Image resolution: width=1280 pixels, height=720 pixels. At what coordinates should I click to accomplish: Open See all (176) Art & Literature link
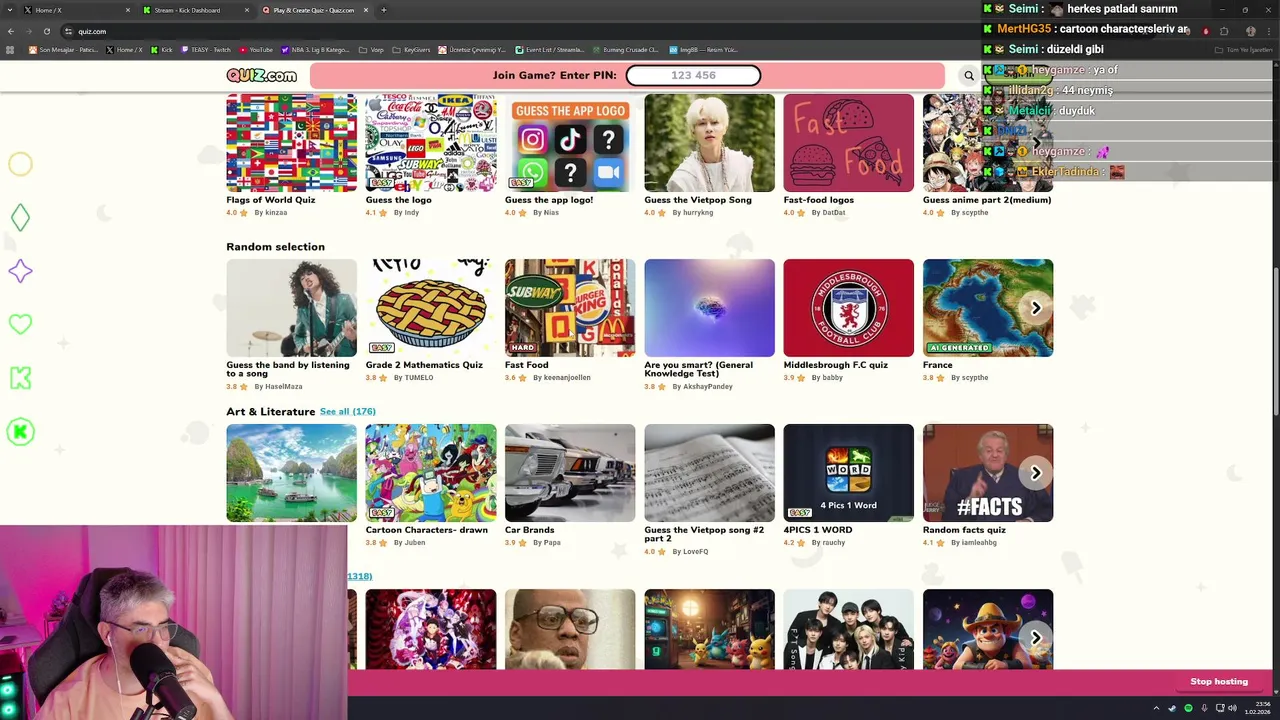click(x=347, y=411)
